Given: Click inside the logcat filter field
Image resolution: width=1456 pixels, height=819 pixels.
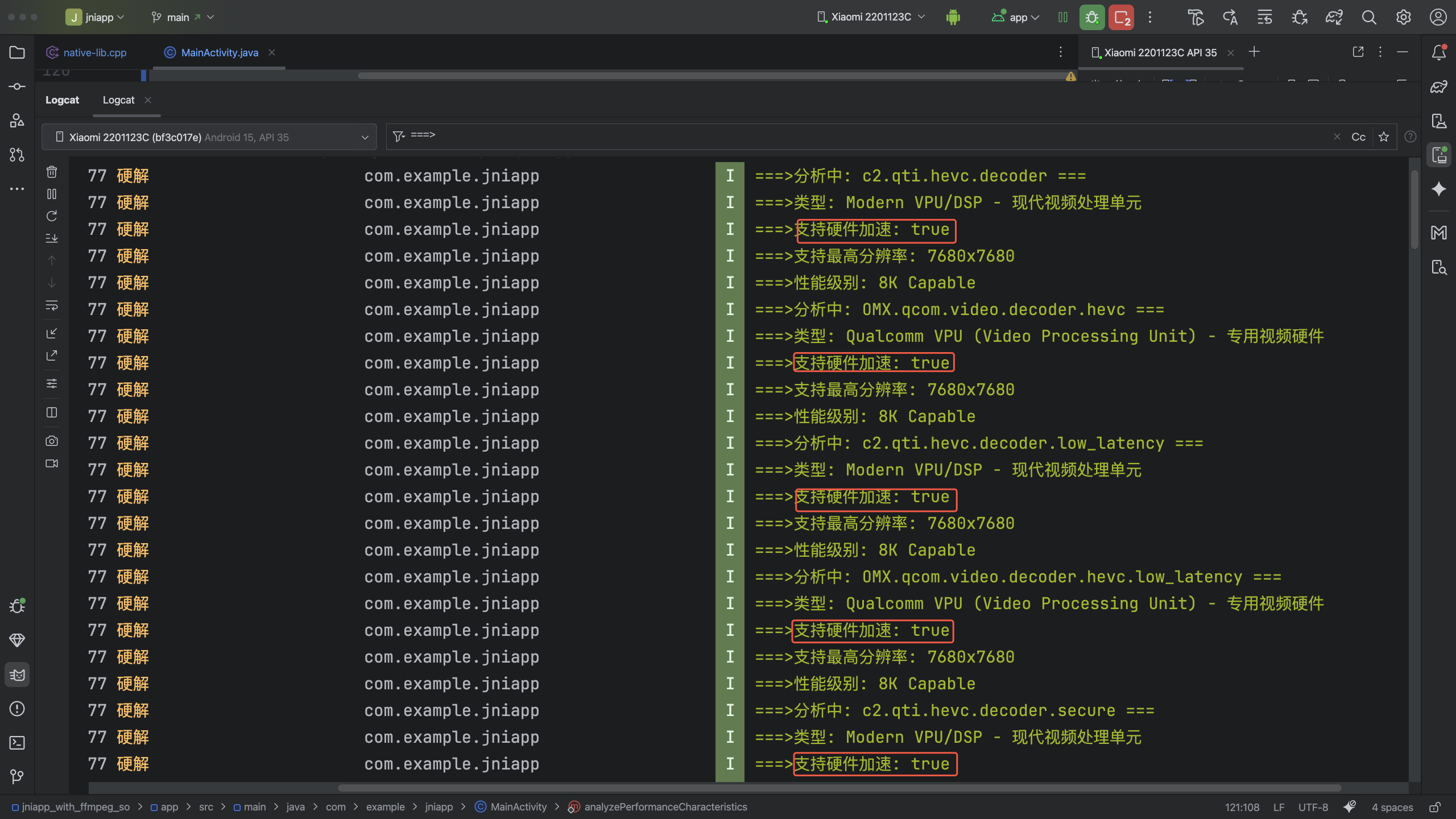Looking at the screenshot, I should (853, 136).
